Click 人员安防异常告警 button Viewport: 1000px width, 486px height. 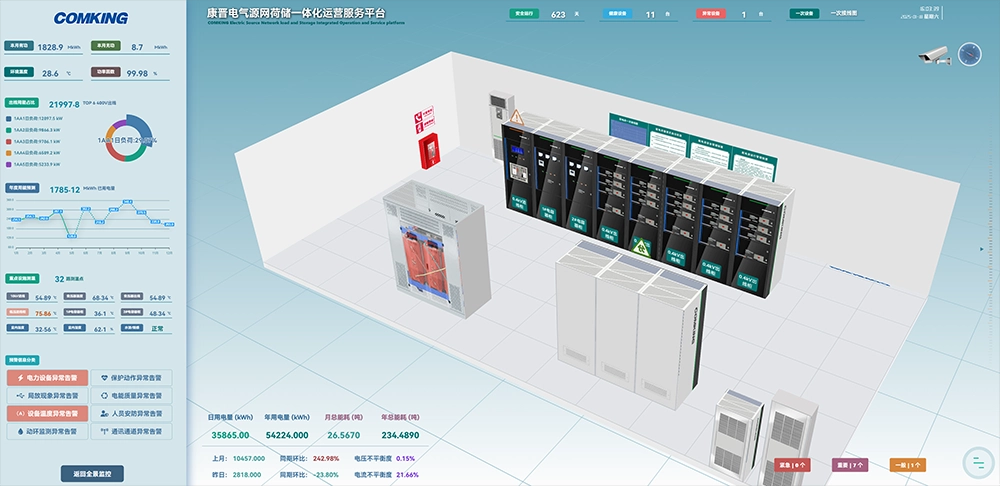click(131, 413)
